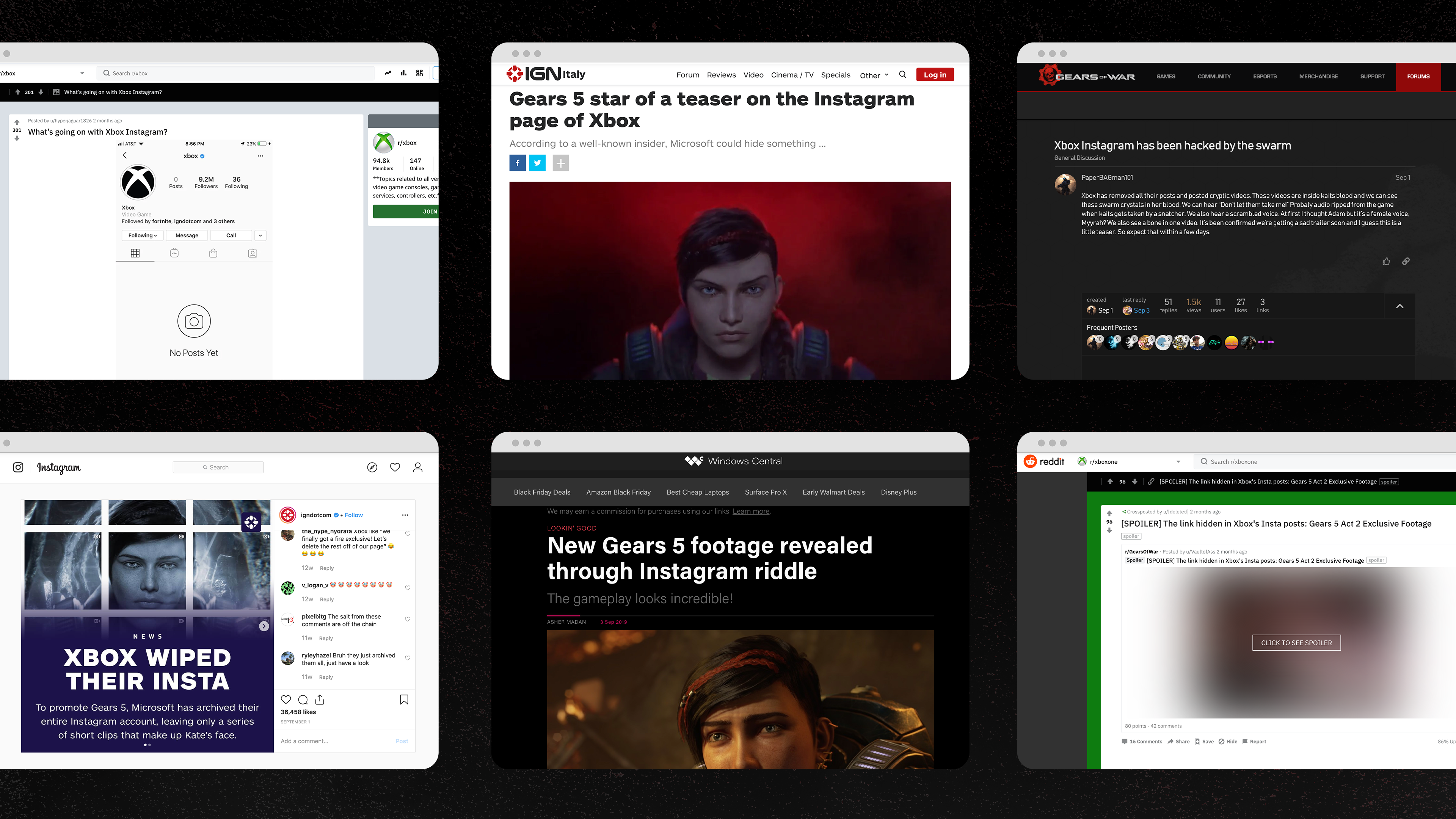Select FORUMS tab on Gears site
Image resolution: width=1456 pixels, height=819 pixels.
pos(1418,77)
